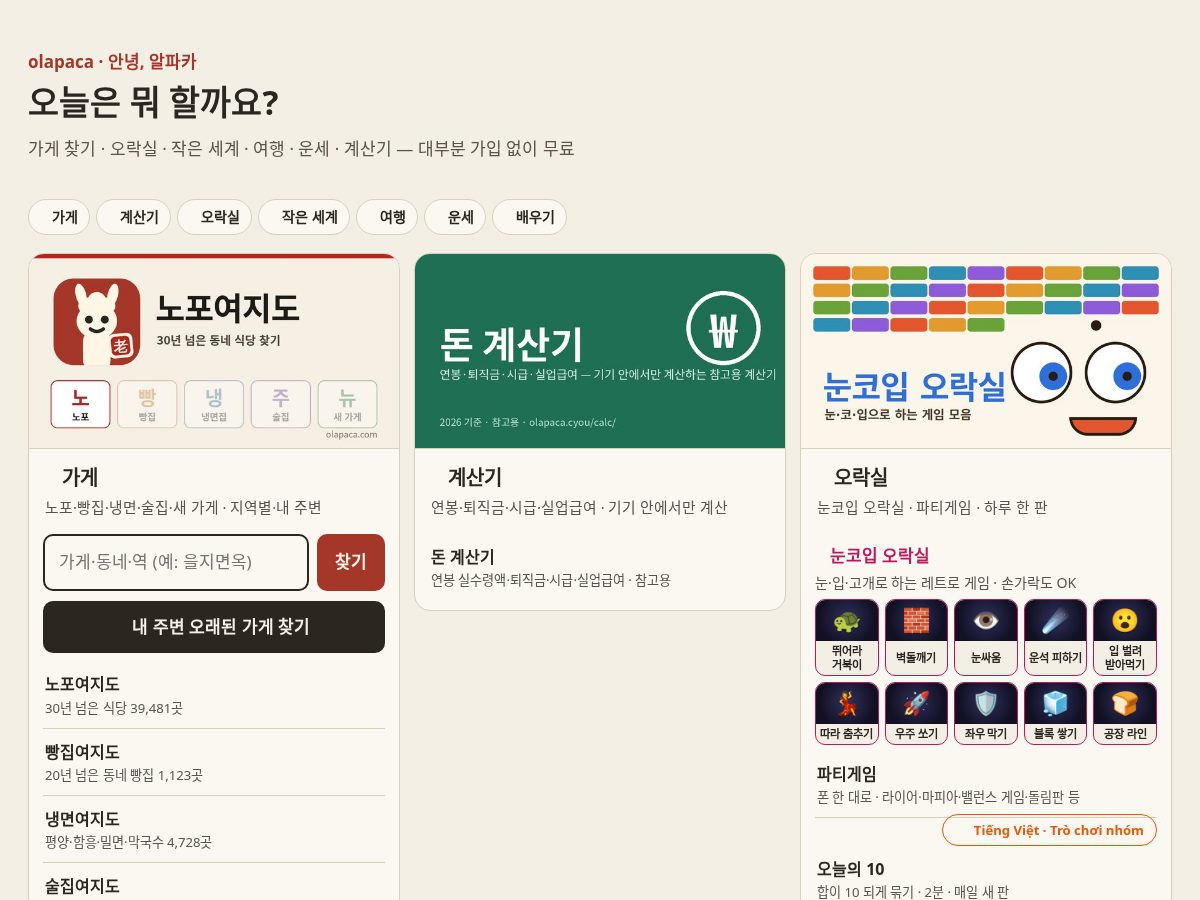The width and height of the screenshot is (1200, 900).
Task: Open the pink 눈코입 오락실 heading link
Action: tap(879, 555)
